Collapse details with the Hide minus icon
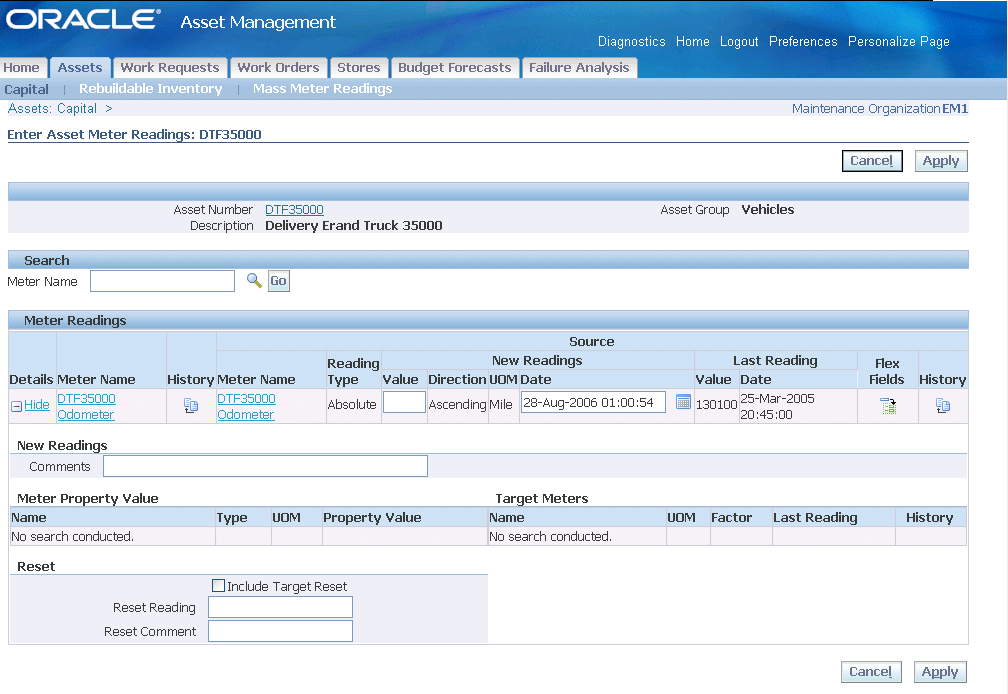Screen dimensions: 1008x694 [x=17, y=406]
